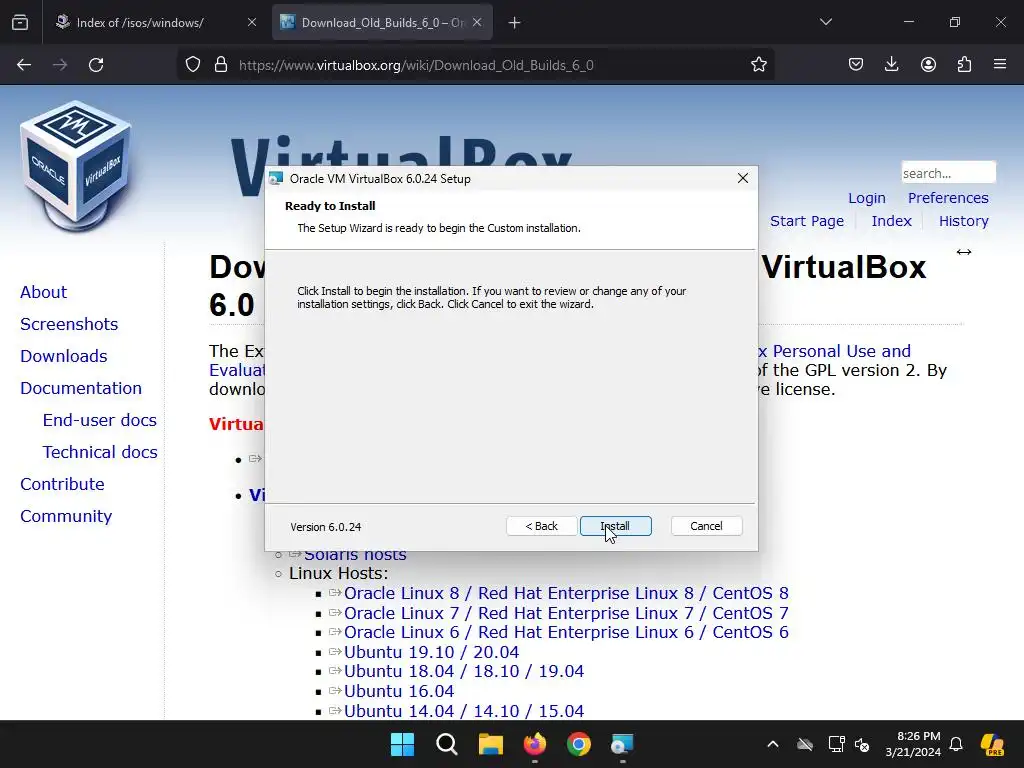Open Ubuntu 14.04 / 14.10 / 15.04 link
The height and width of the screenshot is (768, 1024).
[x=464, y=711]
